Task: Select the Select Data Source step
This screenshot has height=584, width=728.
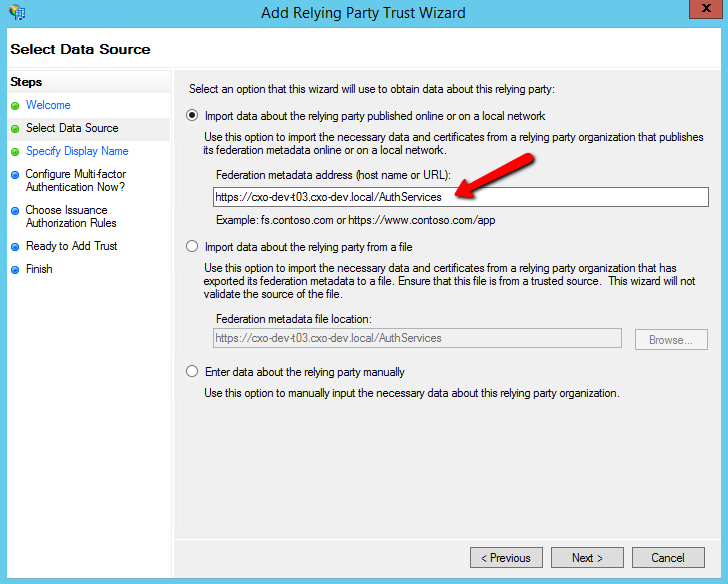Action: [x=72, y=128]
